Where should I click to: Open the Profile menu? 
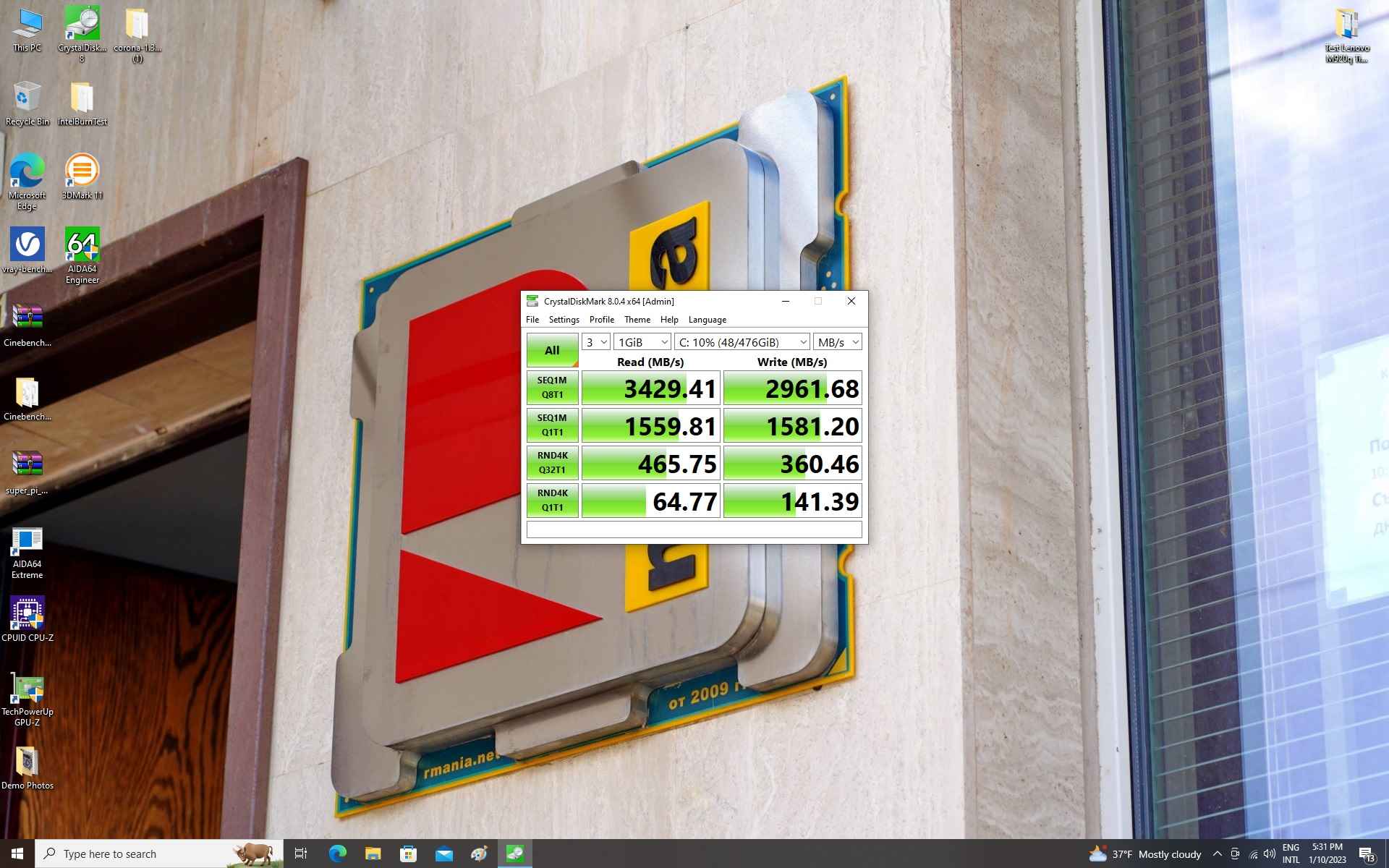coord(601,320)
